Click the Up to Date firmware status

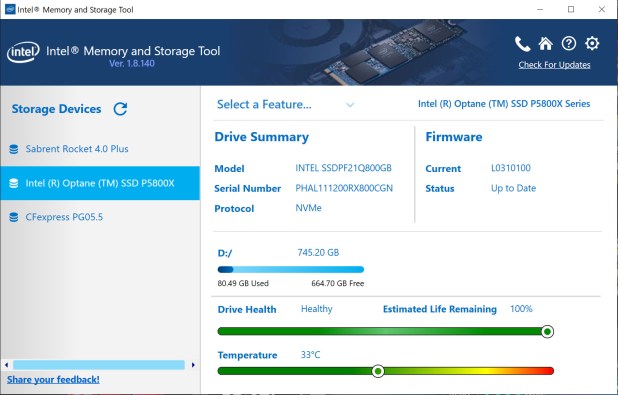click(x=514, y=188)
